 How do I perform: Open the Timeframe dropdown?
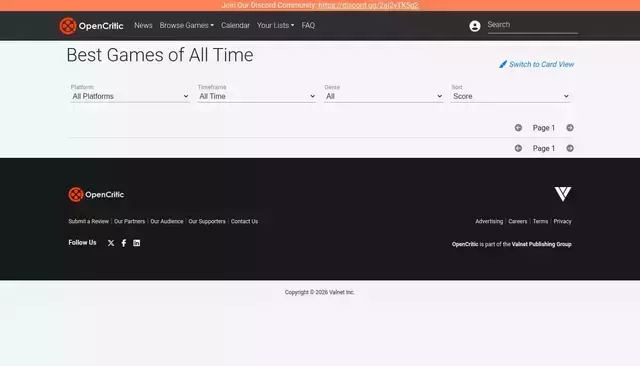click(257, 96)
